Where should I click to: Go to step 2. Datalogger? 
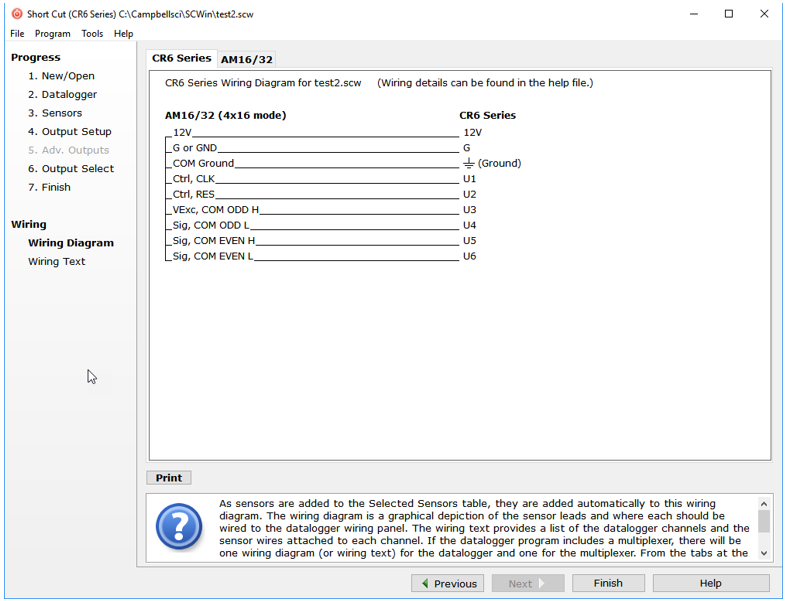pyautogui.click(x=62, y=94)
